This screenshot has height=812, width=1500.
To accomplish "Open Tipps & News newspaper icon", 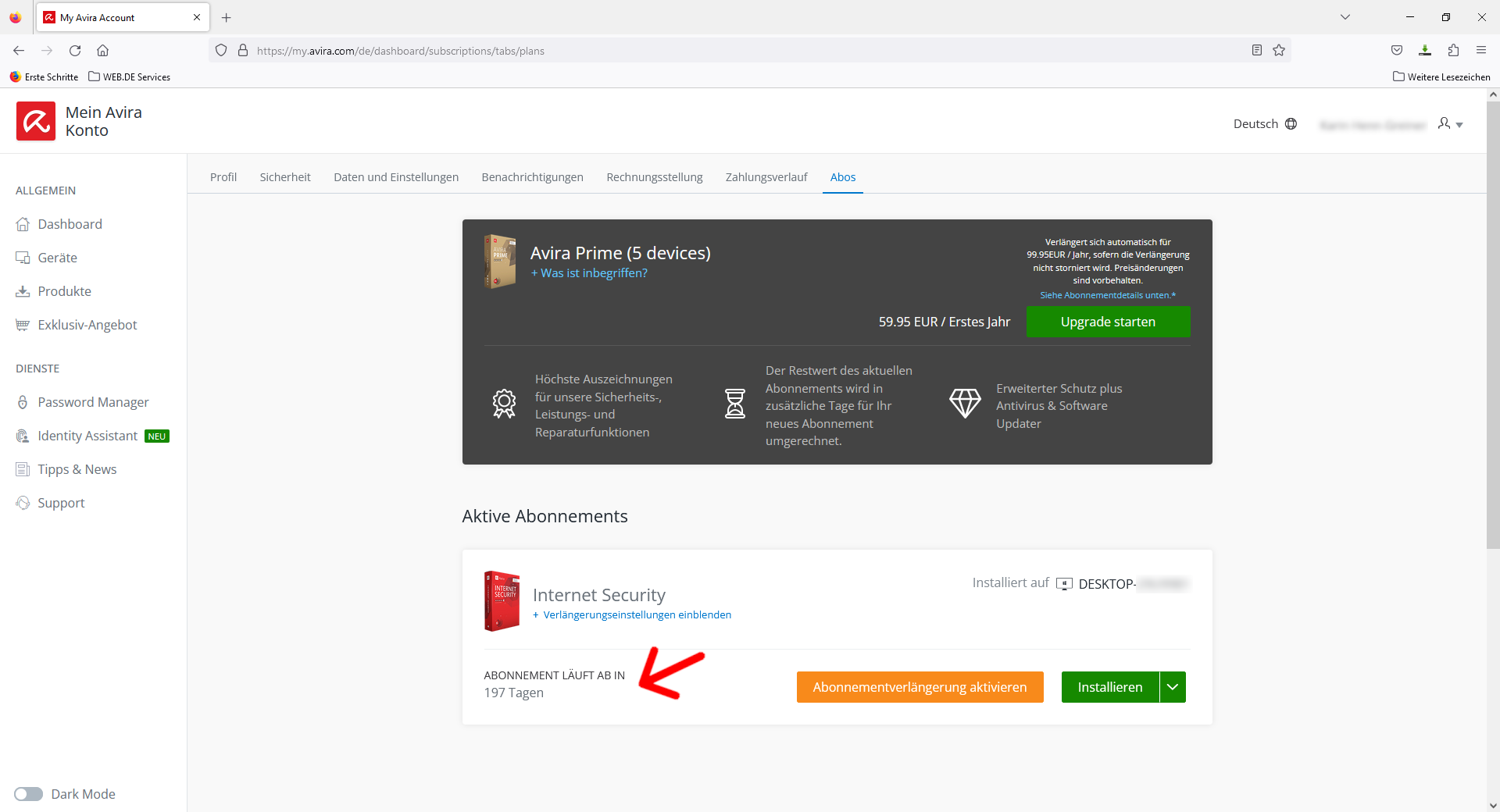I will (23, 469).
